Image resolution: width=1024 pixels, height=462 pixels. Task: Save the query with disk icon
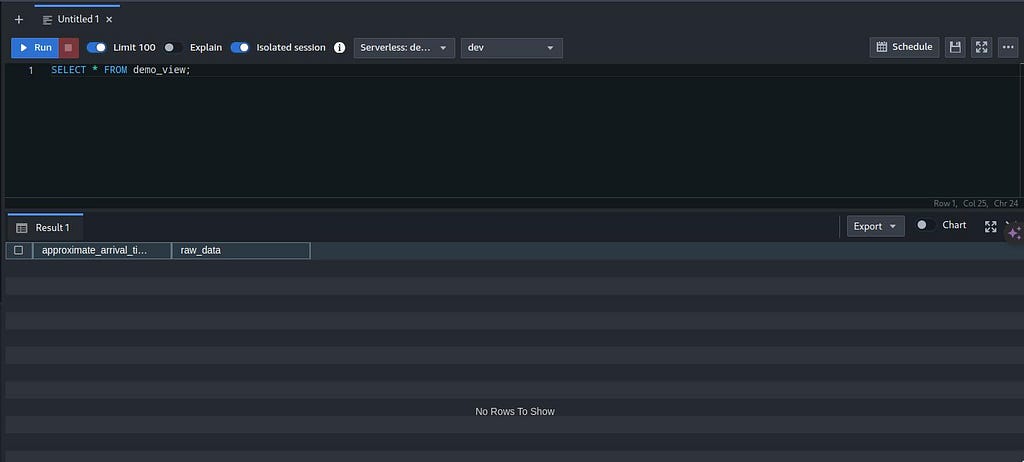[x=955, y=47]
